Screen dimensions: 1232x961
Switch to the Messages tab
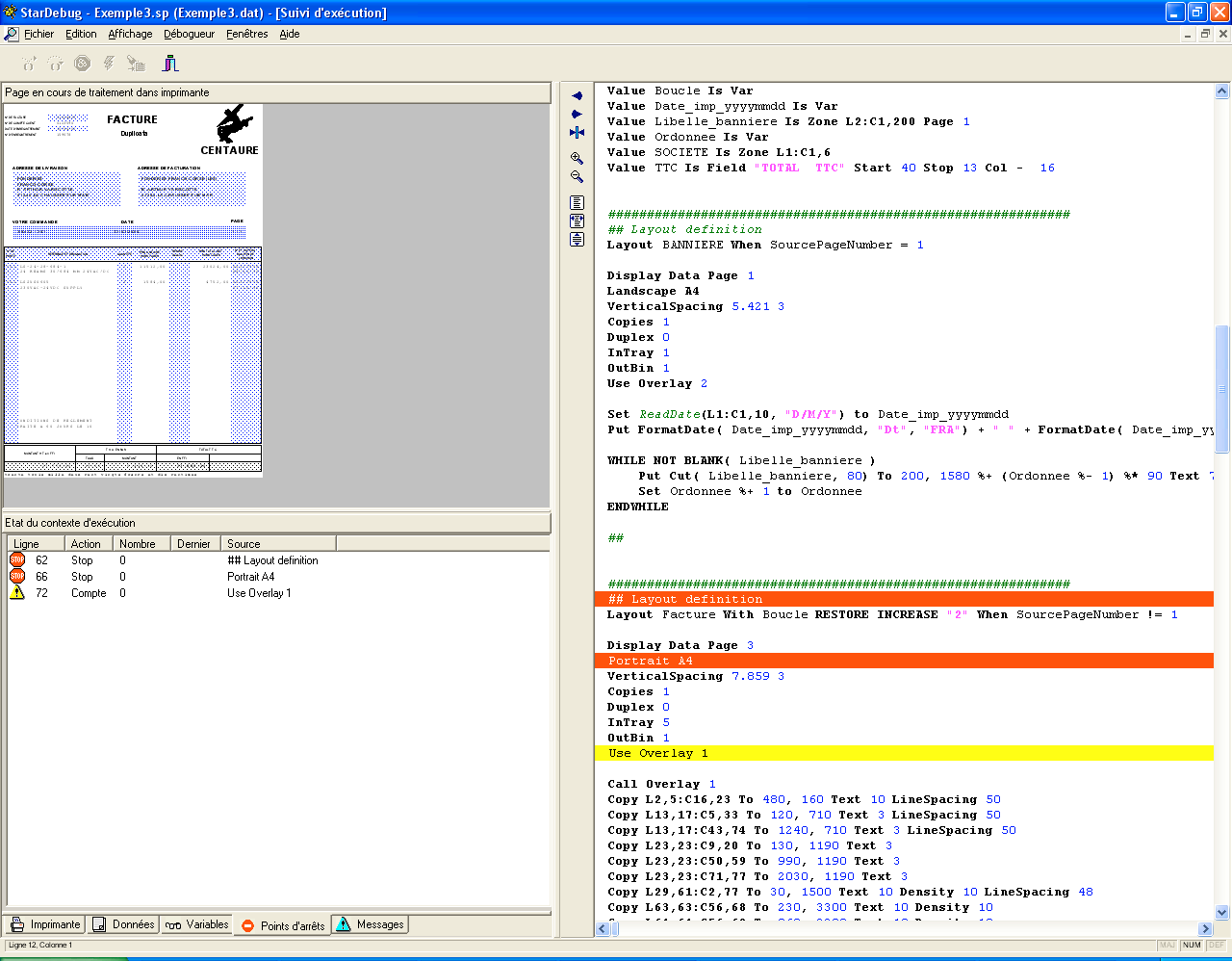pos(371,924)
